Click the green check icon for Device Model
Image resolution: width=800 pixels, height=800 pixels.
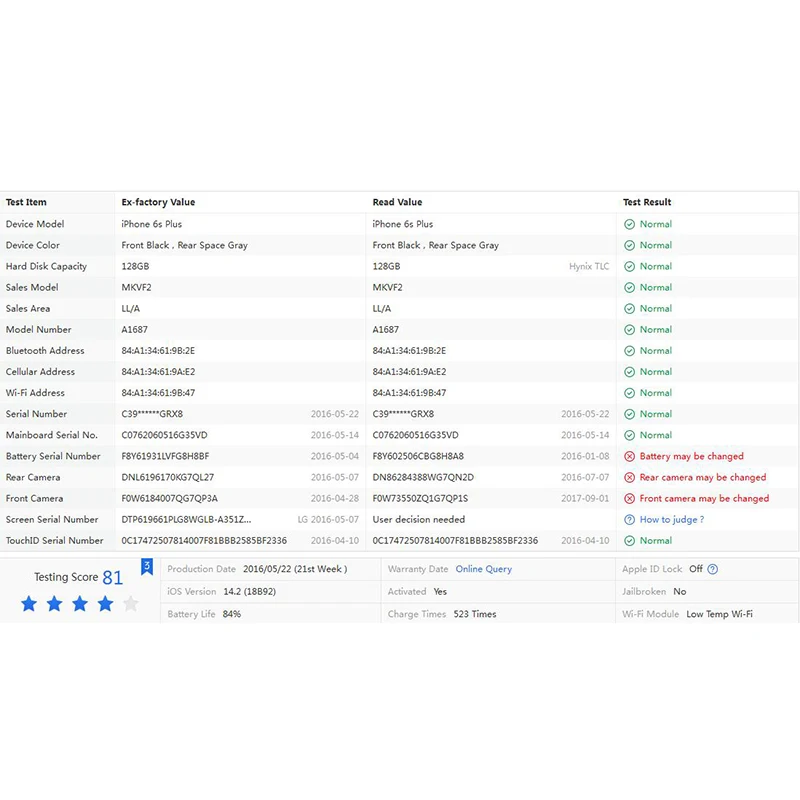[x=630, y=224]
